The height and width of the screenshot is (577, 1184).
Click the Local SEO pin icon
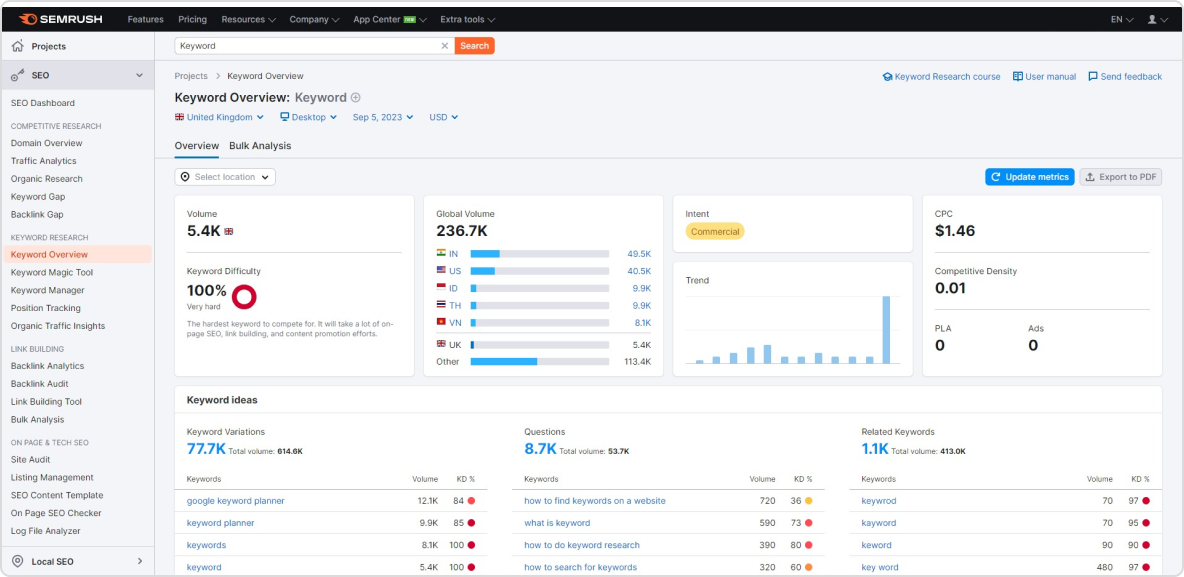[18, 561]
